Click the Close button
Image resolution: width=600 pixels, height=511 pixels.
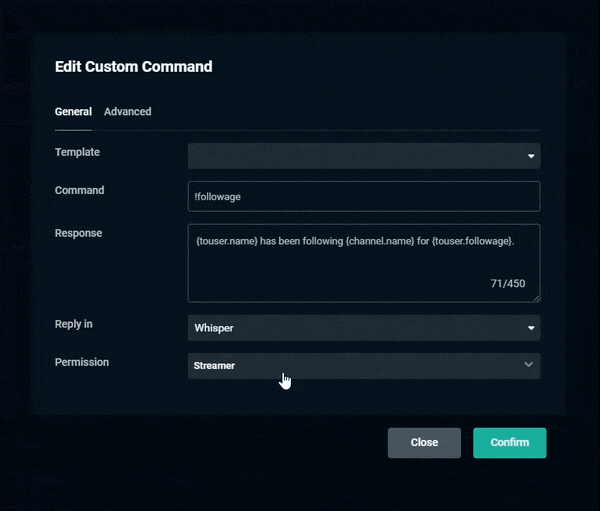tap(424, 442)
